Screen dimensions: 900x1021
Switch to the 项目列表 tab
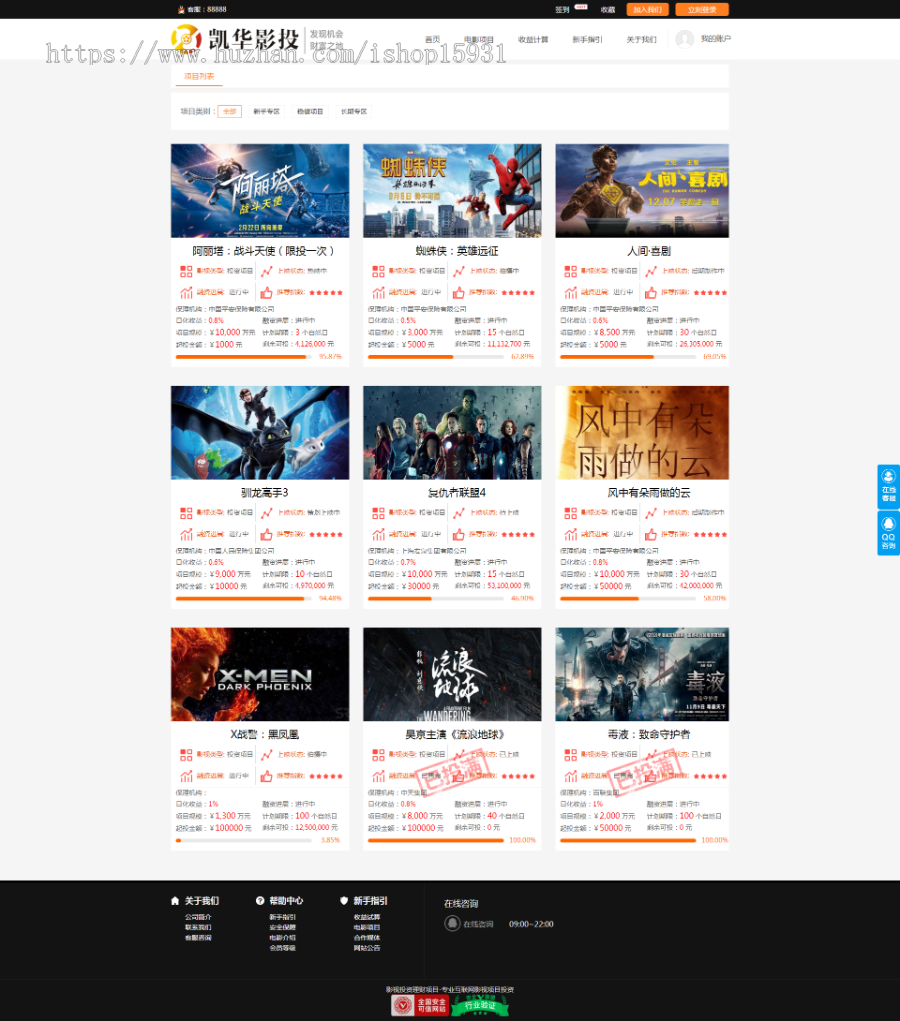pyautogui.click(x=199, y=76)
